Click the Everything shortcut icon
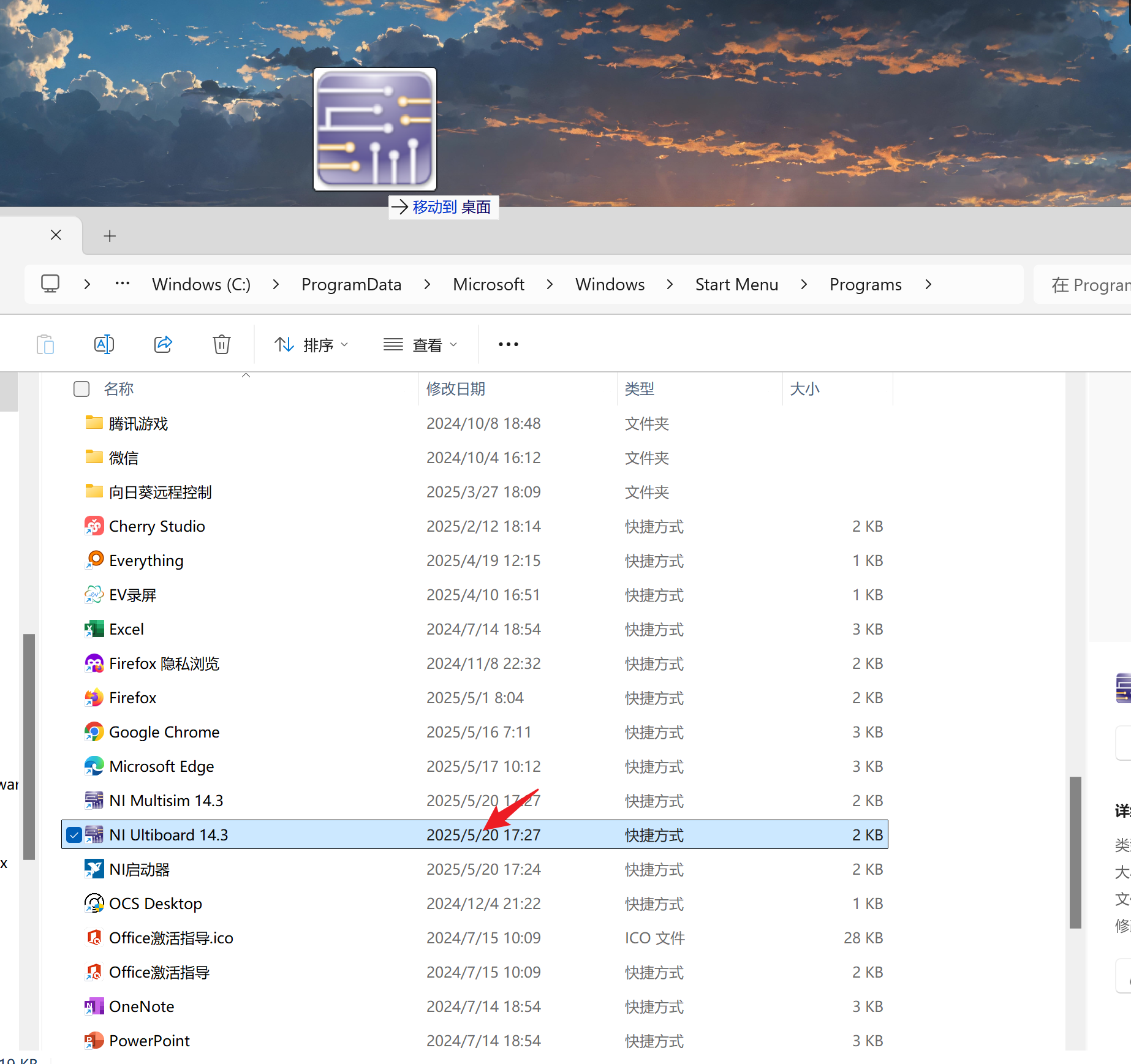 click(x=94, y=560)
